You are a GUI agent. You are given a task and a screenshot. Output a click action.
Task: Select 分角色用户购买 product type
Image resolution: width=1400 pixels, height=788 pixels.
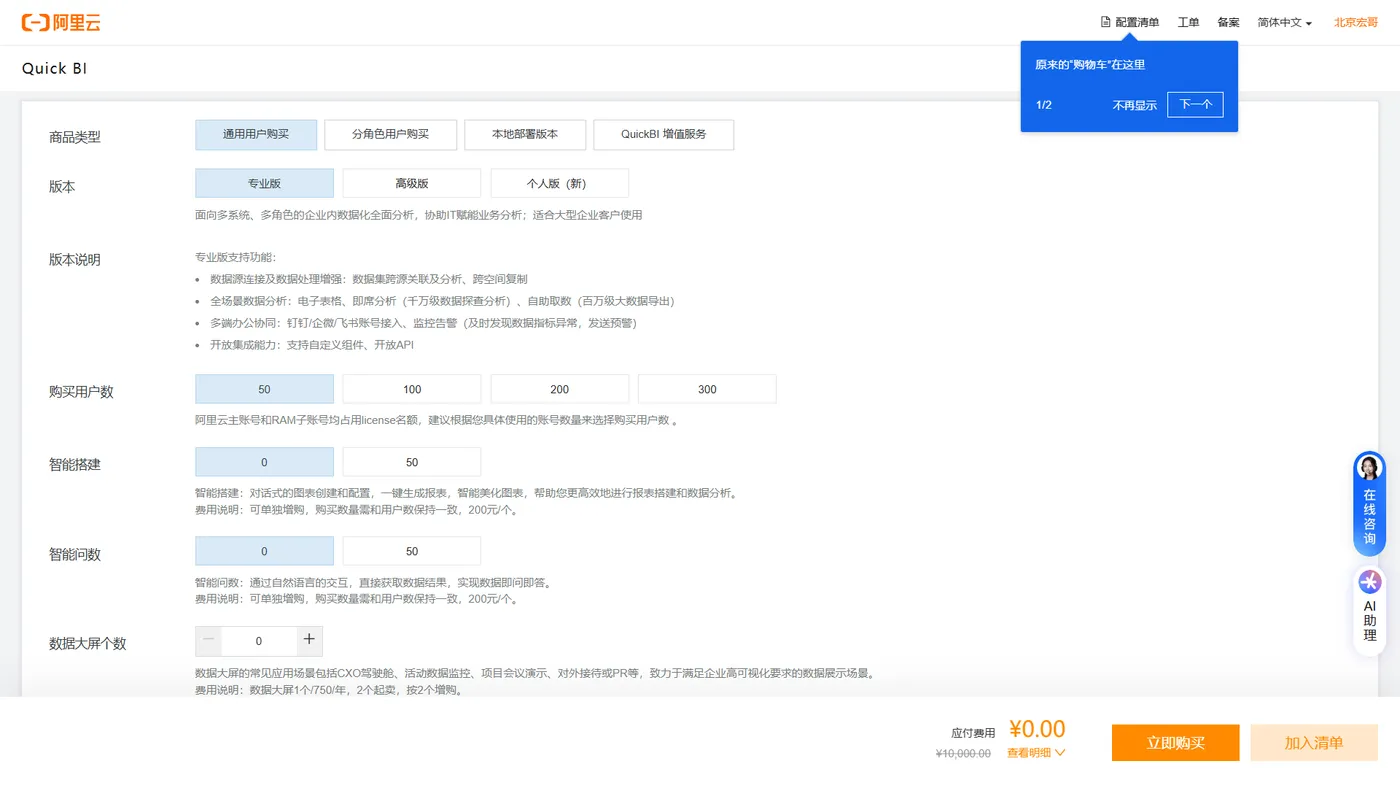(391, 134)
